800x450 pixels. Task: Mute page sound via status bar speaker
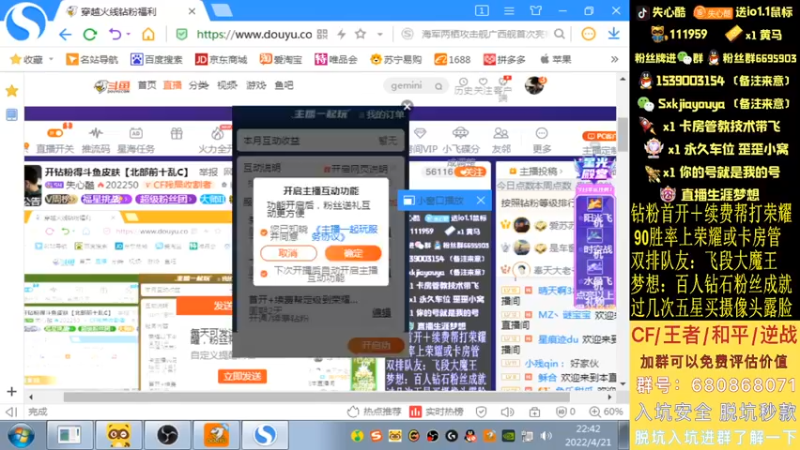point(507,411)
